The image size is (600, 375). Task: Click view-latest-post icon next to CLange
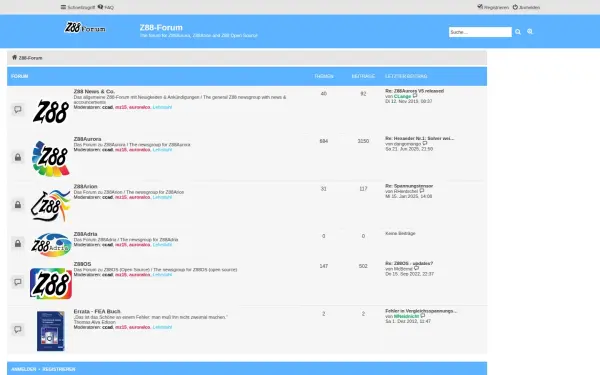[415, 96]
